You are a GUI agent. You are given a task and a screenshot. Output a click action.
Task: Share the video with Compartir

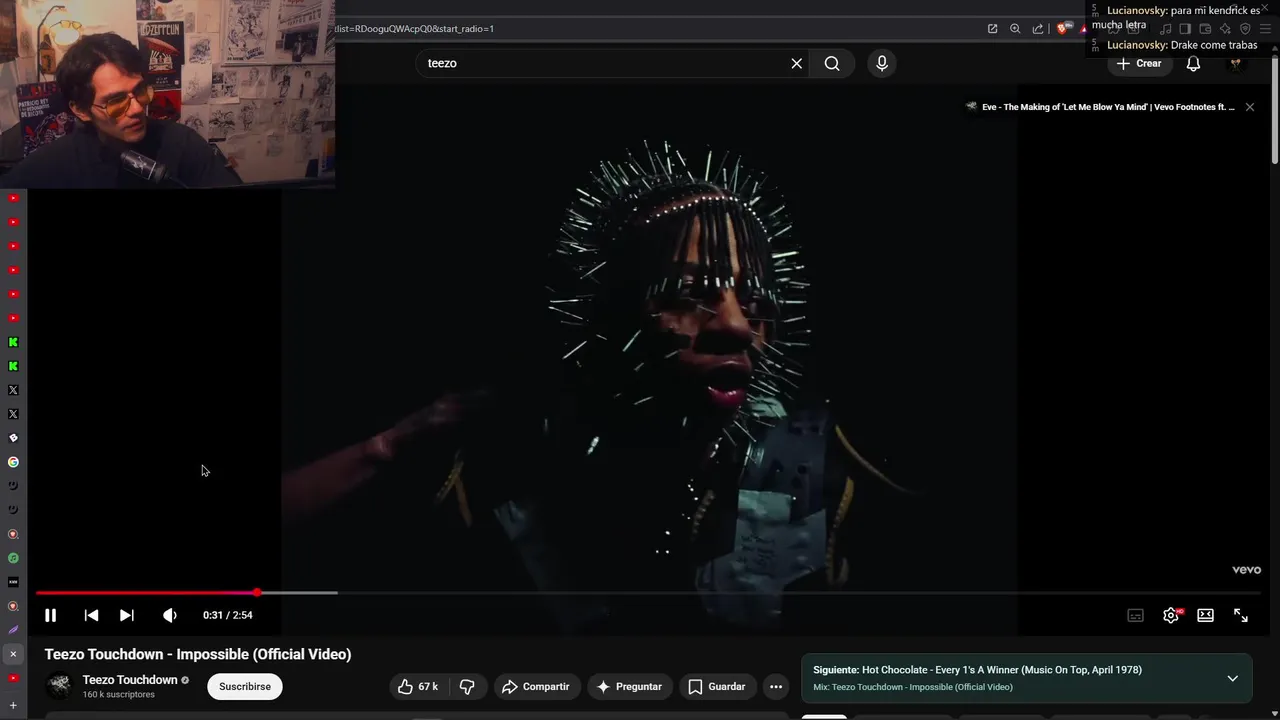point(536,687)
